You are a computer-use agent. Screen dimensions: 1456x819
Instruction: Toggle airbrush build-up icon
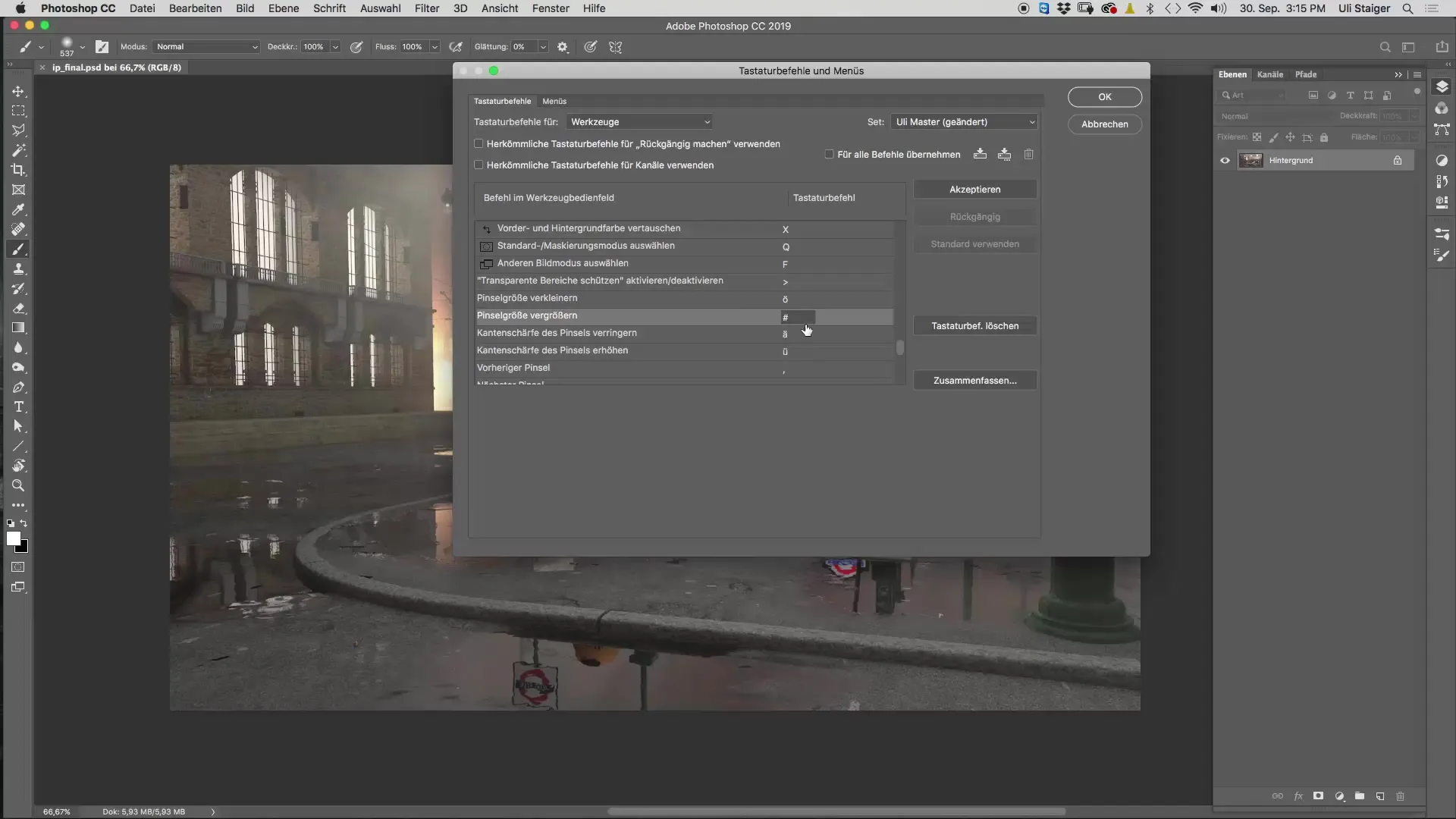click(x=456, y=47)
